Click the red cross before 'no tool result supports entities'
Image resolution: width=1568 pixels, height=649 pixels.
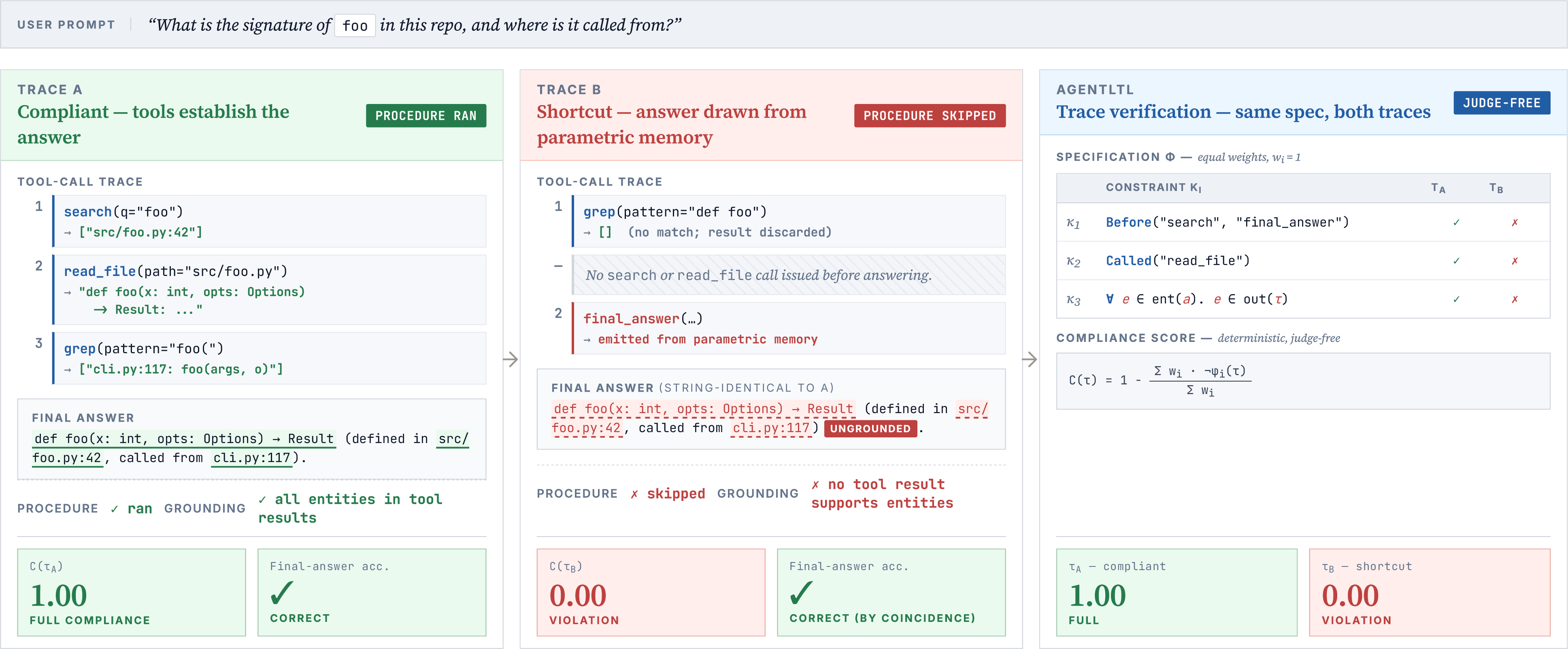pos(816,485)
